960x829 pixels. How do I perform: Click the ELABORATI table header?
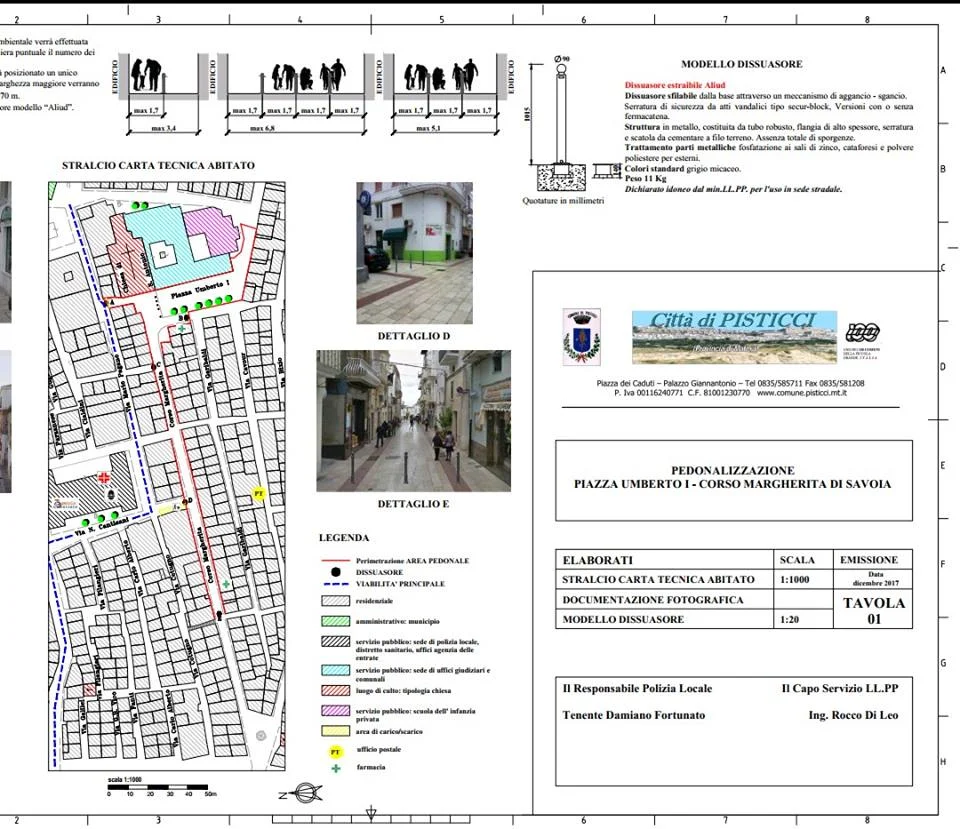pos(598,560)
